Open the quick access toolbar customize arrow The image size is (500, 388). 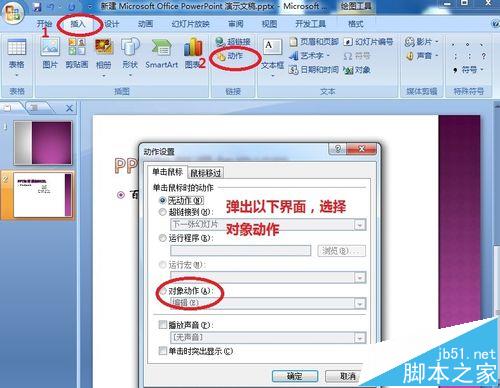click(90, 7)
